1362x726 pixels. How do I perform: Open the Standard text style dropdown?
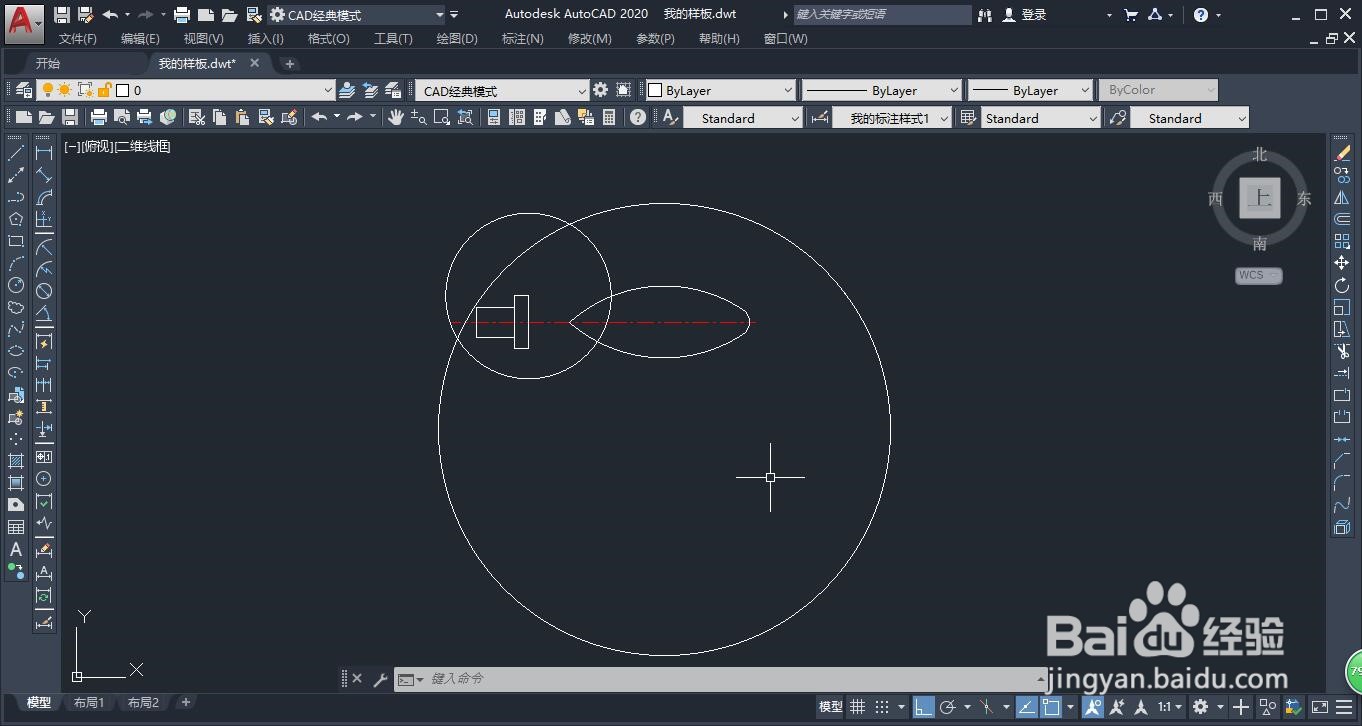[x=795, y=118]
